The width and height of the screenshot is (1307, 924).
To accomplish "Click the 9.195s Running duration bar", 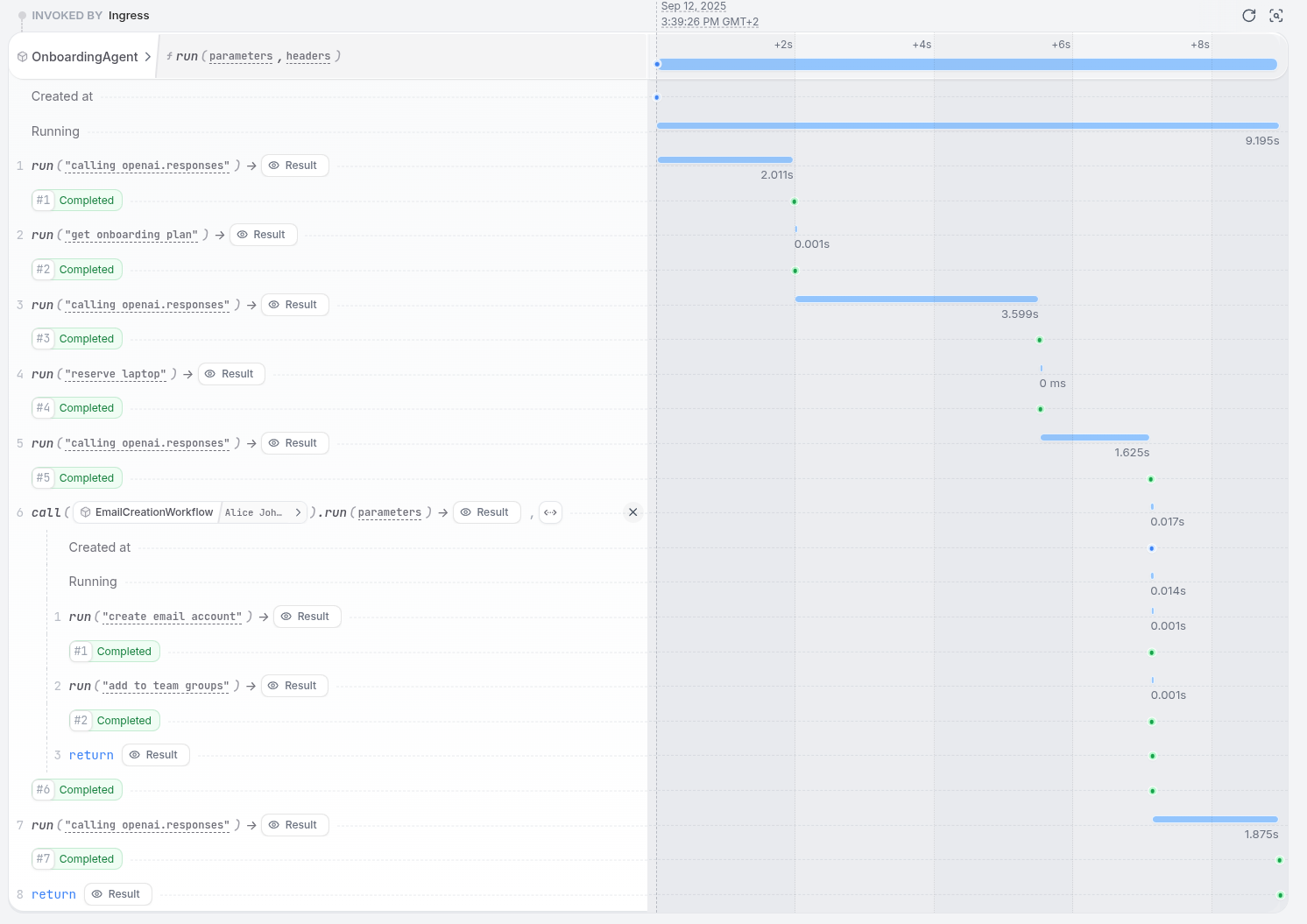I will (967, 126).
